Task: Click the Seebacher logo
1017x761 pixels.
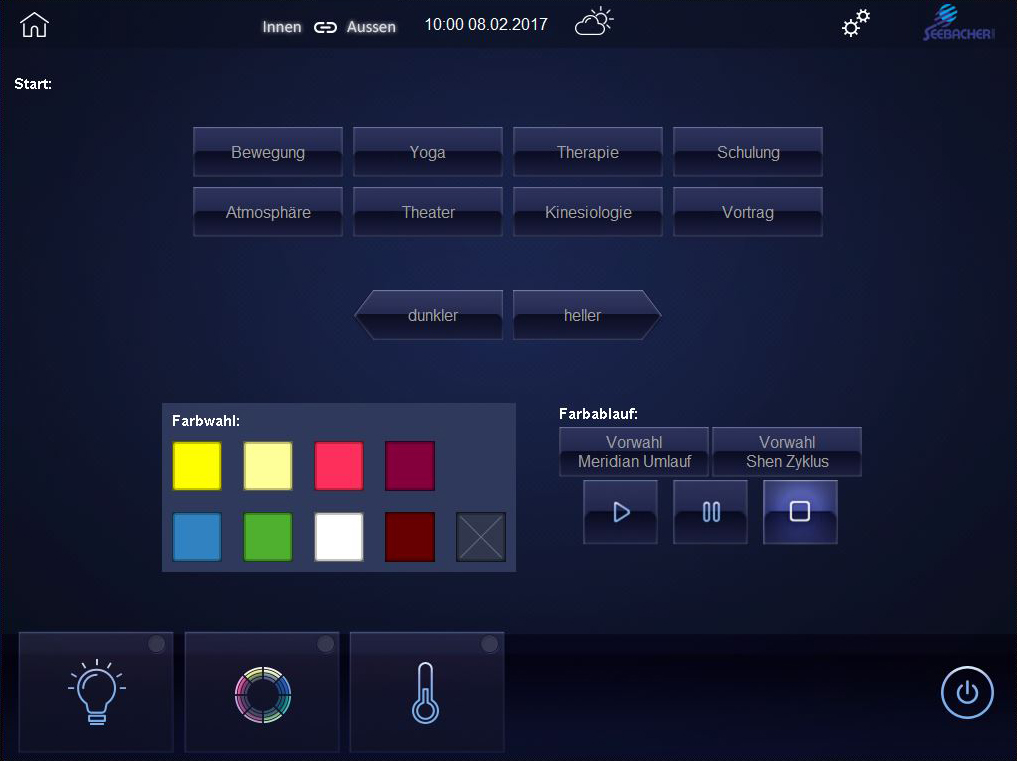Action: [957, 24]
